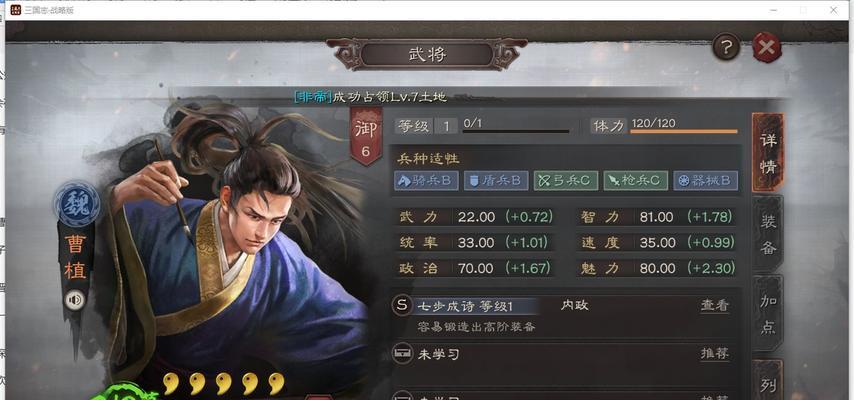Image resolution: width=854 pixels, height=400 pixels.
Task: Open the 加点 tab
Action: point(768,314)
